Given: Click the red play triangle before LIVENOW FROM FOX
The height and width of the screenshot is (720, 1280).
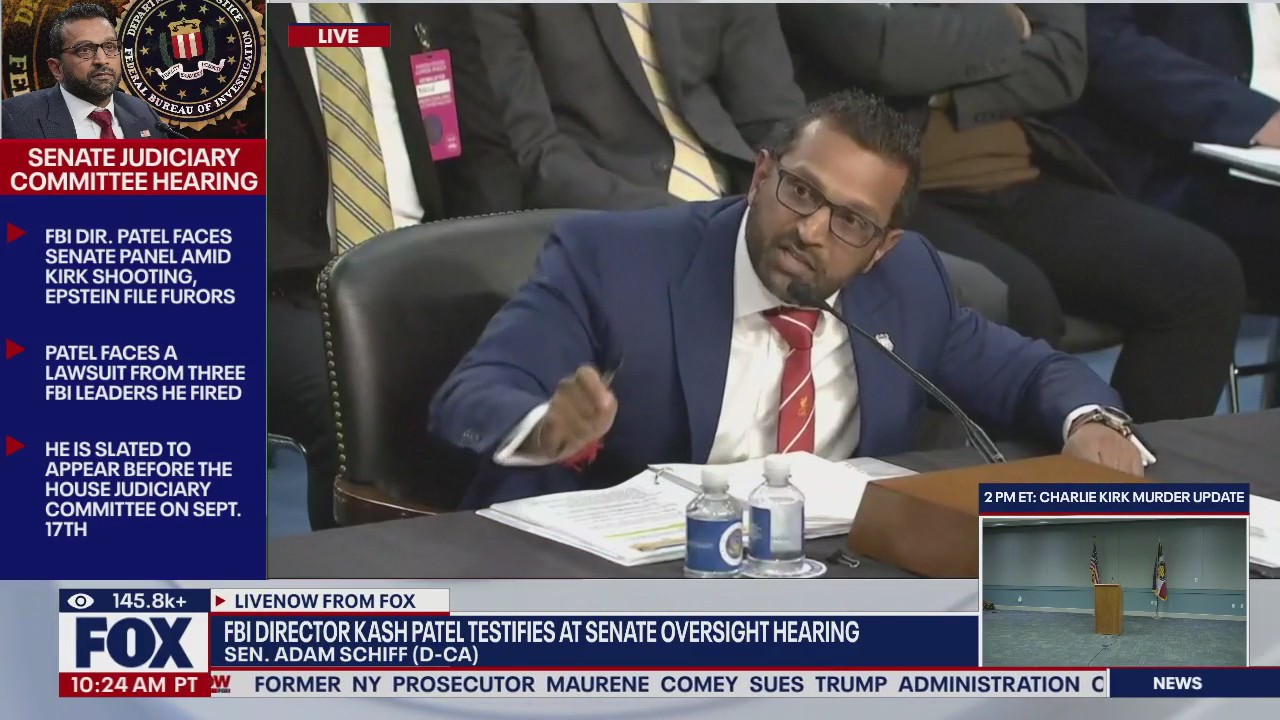Looking at the screenshot, I should [219, 601].
